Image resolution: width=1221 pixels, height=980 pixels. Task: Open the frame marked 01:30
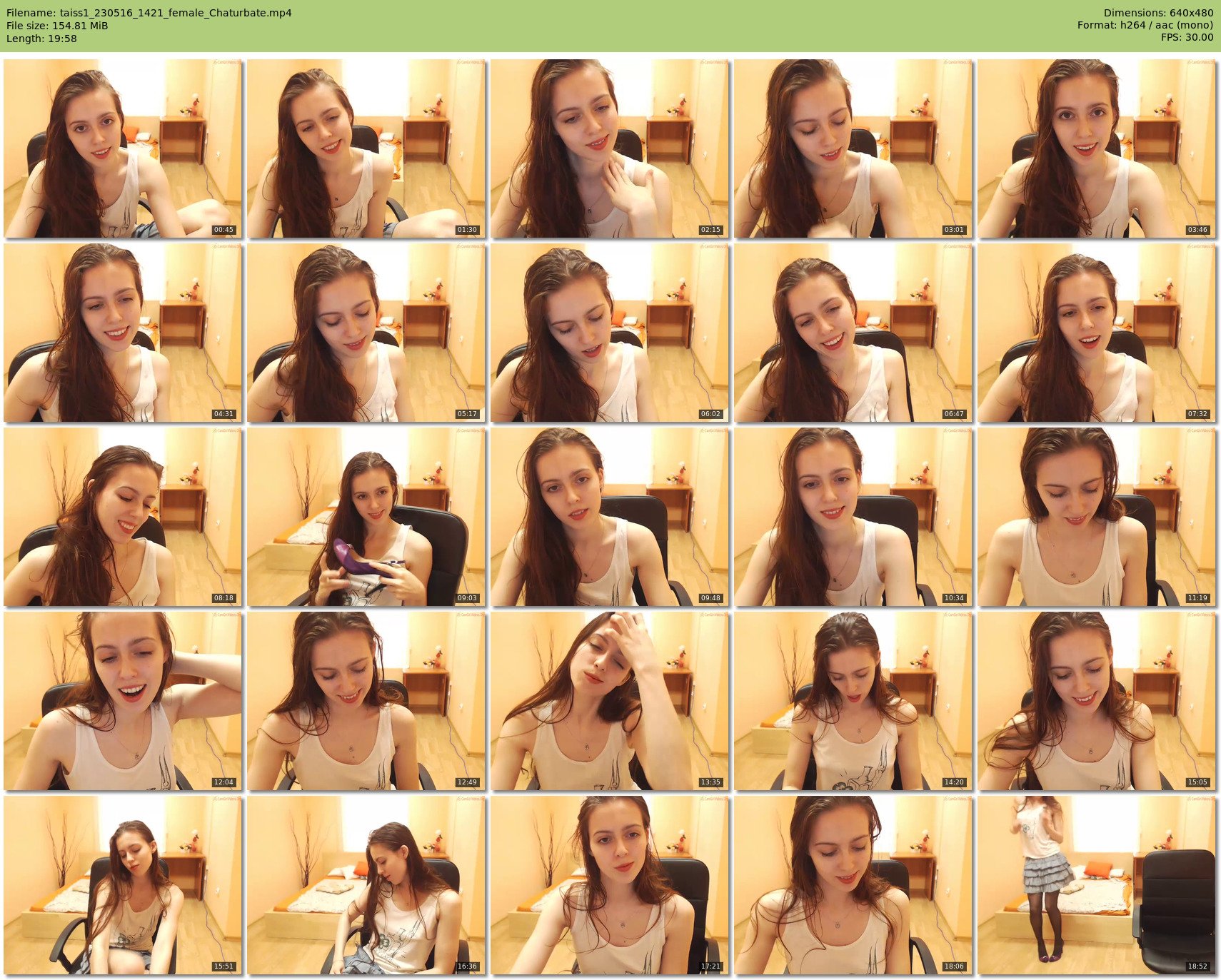pyautogui.click(x=366, y=148)
